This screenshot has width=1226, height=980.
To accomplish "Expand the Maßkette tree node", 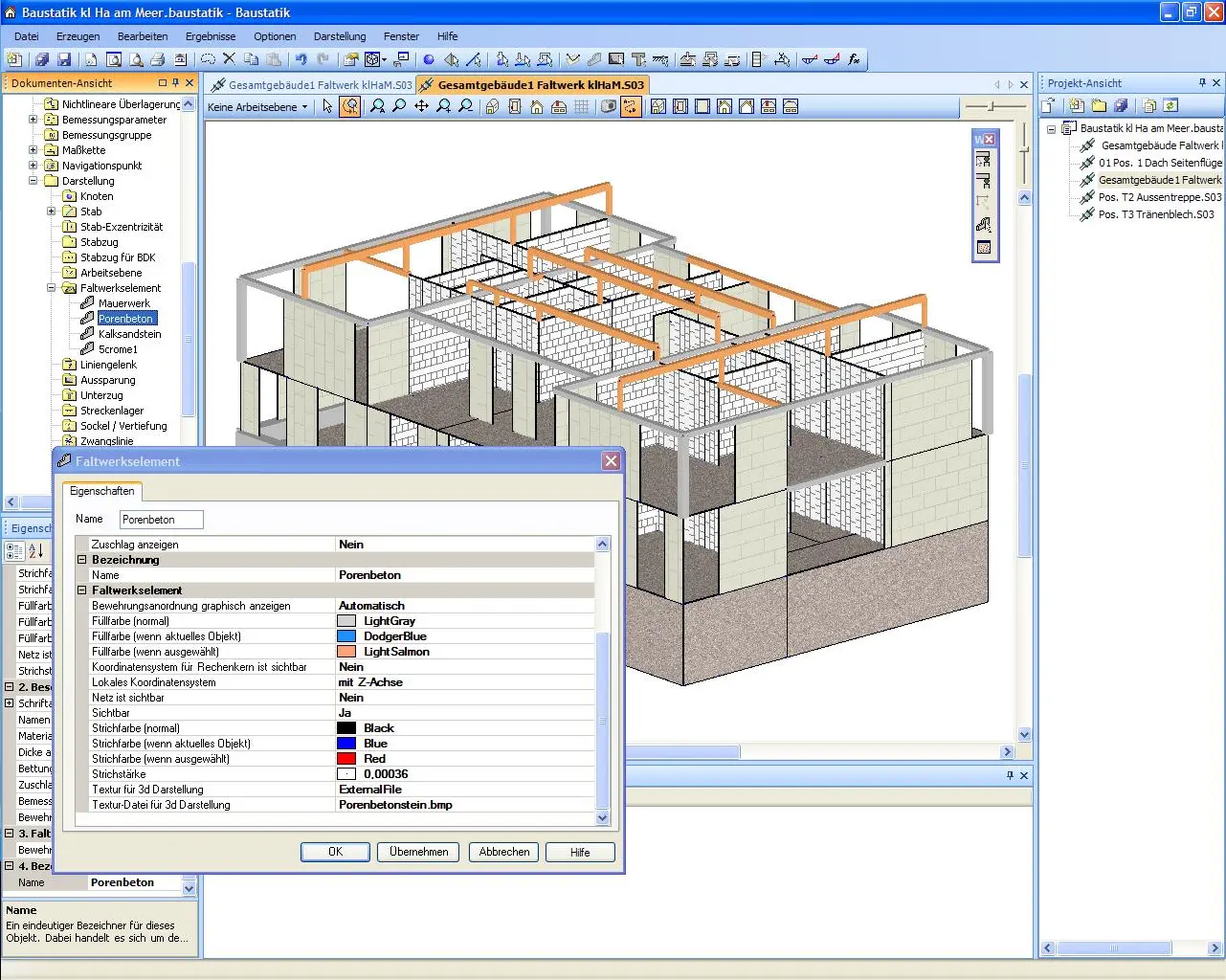I will (x=33, y=150).
